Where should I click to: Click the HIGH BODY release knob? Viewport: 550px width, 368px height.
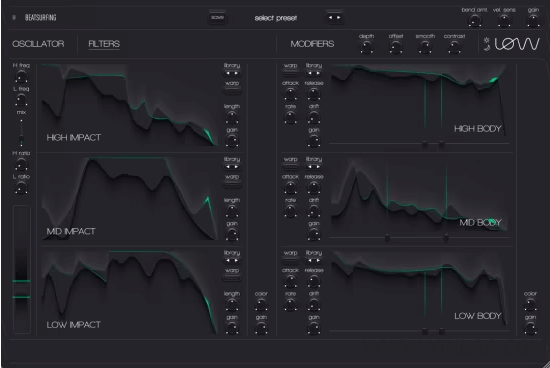click(x=314, y=94)
